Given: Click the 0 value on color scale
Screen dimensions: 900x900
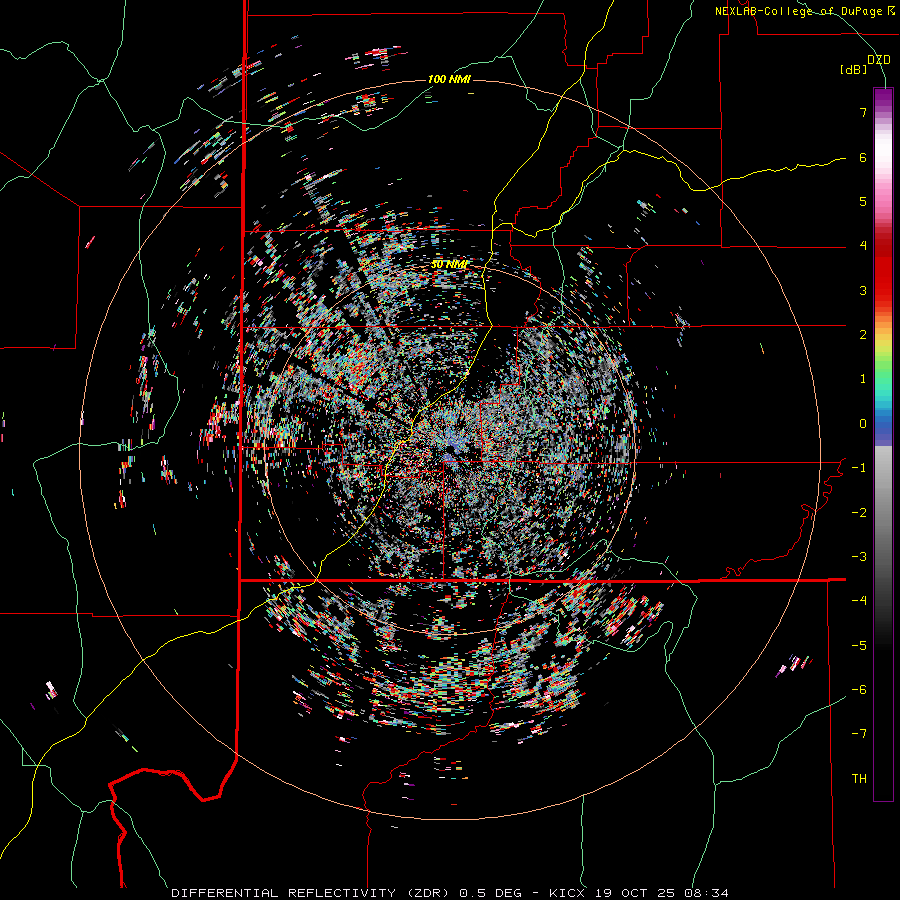Looking at the screenshot, I should [863, 423].
